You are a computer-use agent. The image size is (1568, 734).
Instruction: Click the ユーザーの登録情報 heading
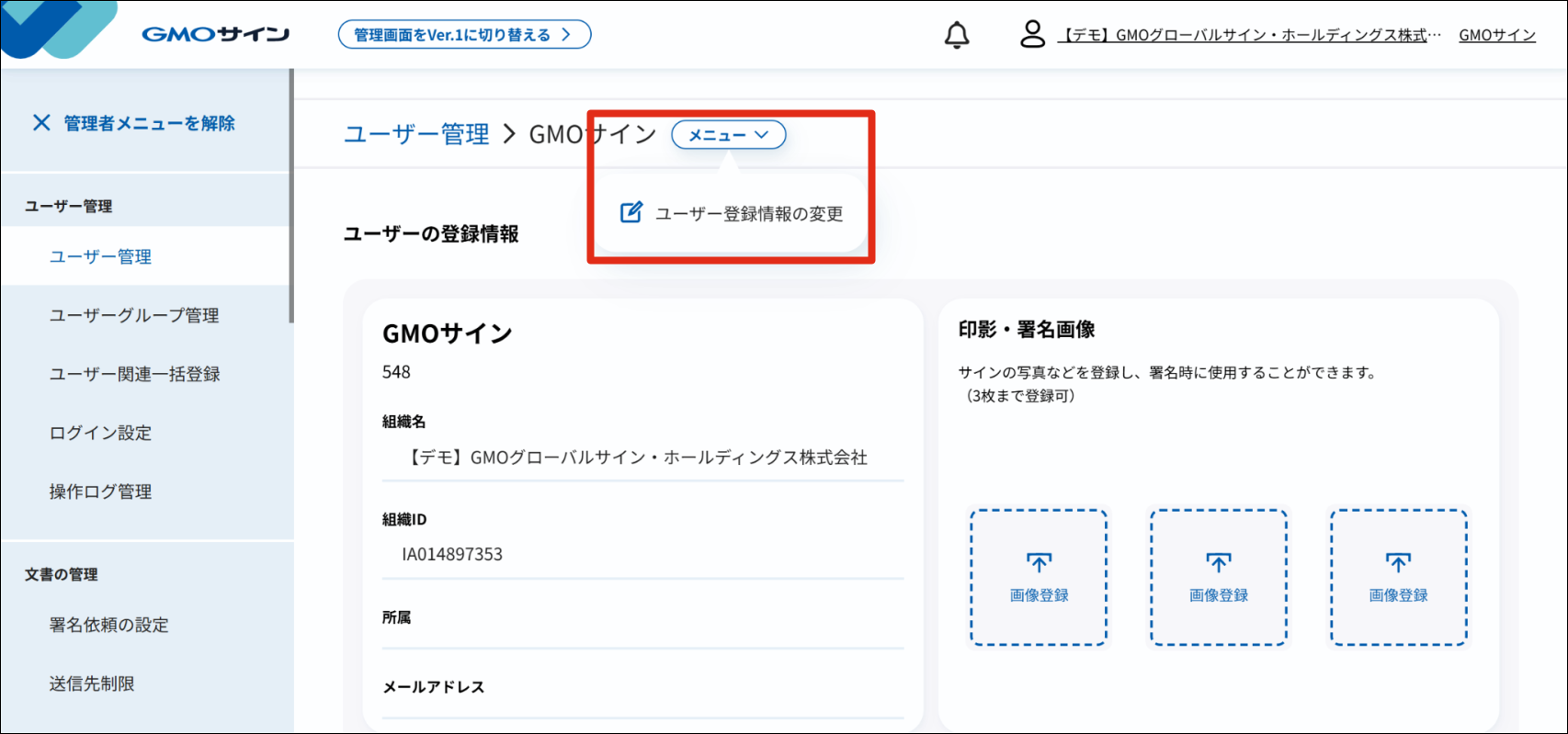(431, 234)
